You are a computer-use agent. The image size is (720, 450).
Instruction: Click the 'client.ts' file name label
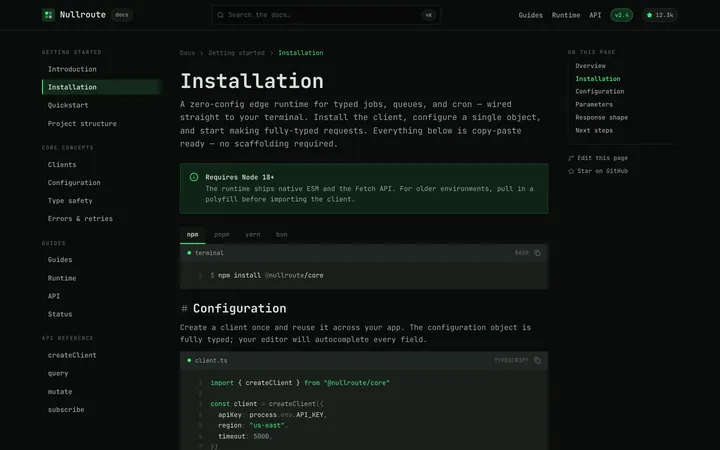(x=211, y=361)
